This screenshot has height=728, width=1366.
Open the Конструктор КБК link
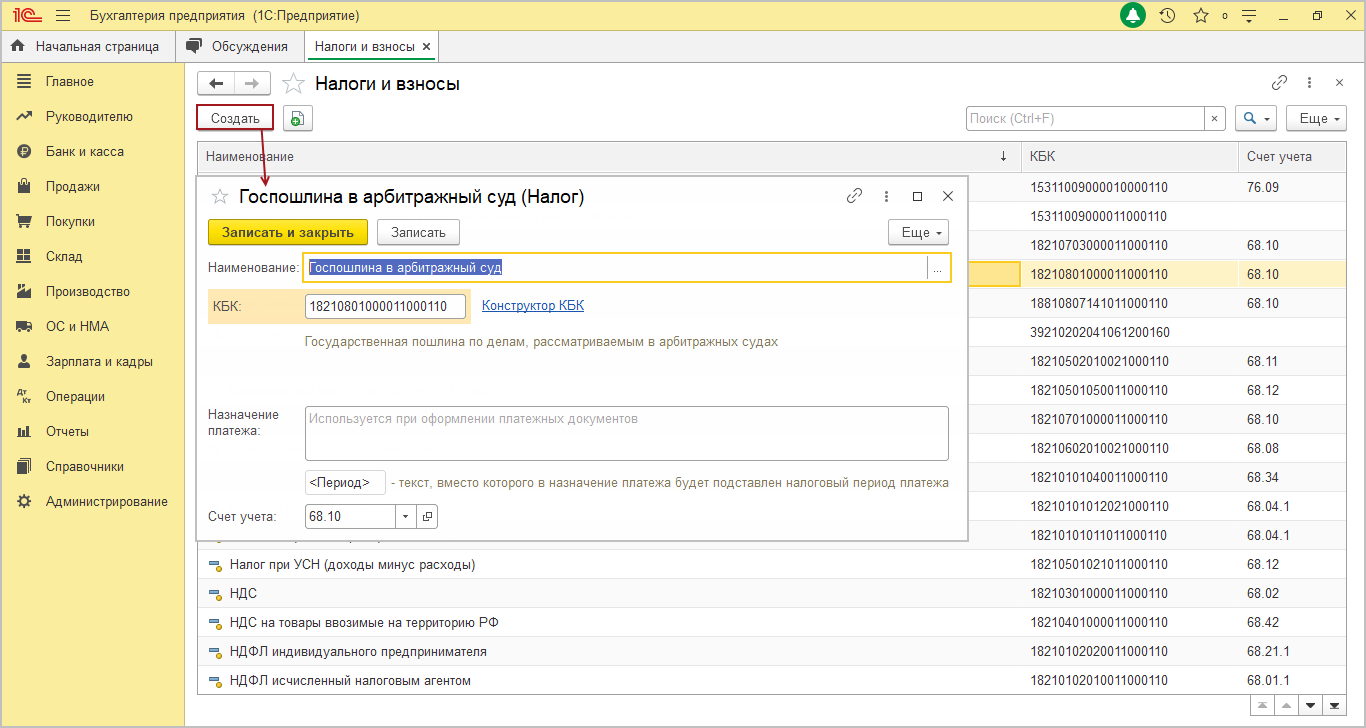(533, 306)
